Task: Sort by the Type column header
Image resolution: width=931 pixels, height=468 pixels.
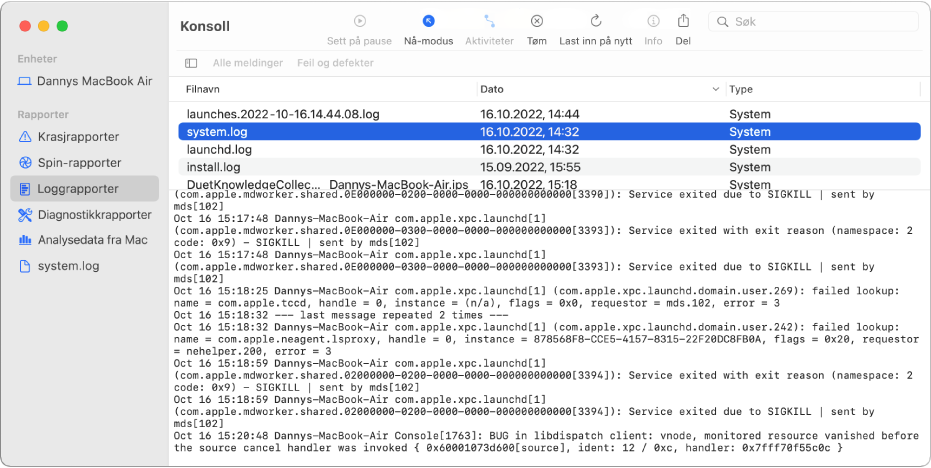Action: 741,89
